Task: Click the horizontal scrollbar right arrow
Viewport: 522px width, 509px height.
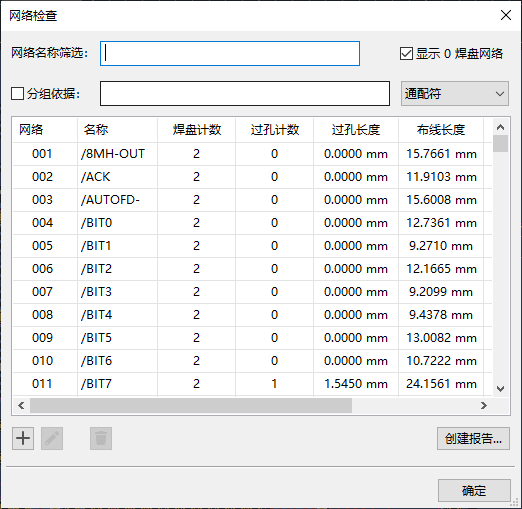Action: click(x=484, y=405)
